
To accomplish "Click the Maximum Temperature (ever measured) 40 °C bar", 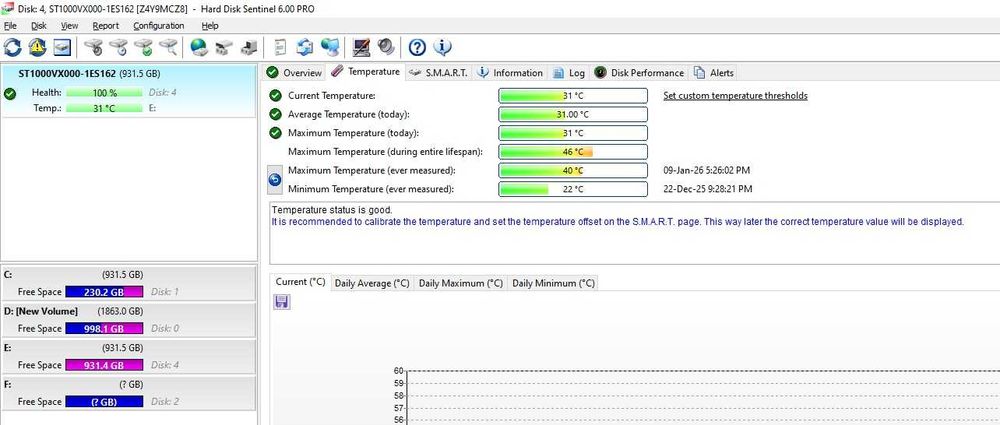I will pyautogui.click(x=573, y=170).
